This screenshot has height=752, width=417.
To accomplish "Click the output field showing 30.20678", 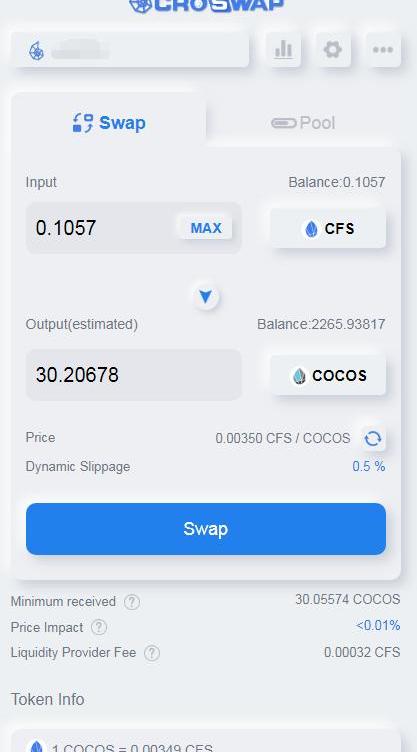I will click(133, 375).
